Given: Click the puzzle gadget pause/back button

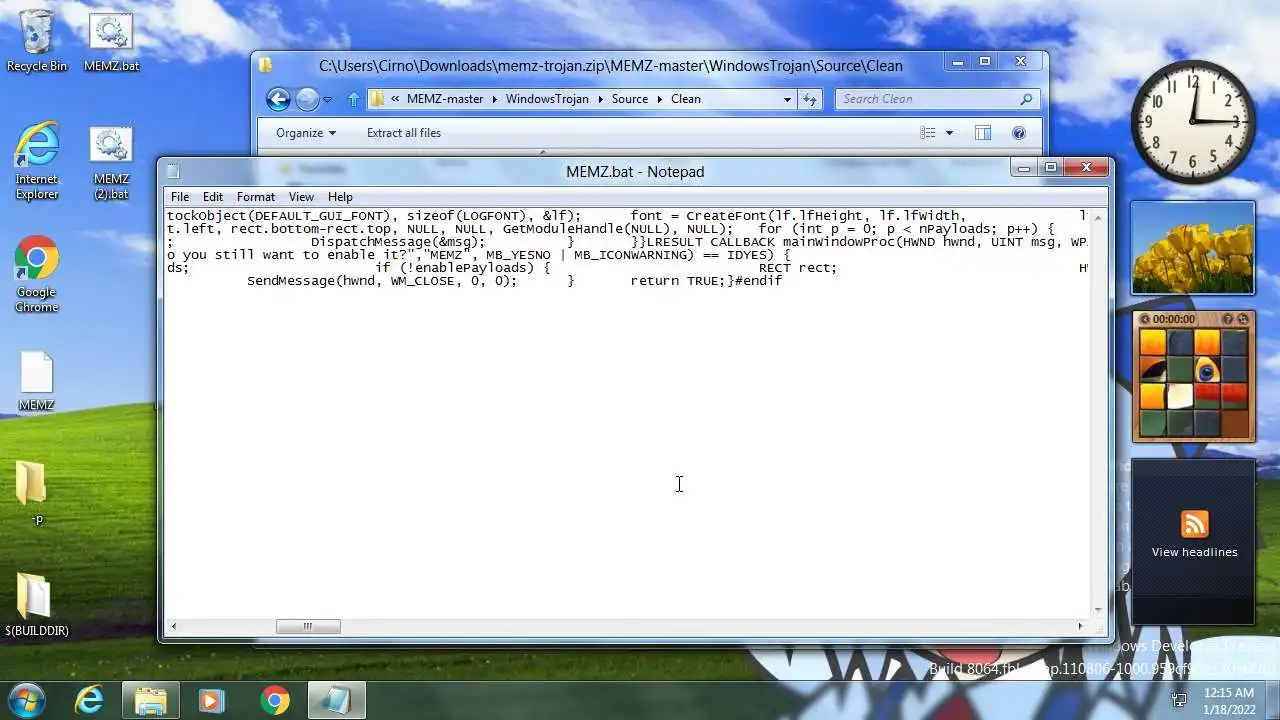Looking at the screenshot, I should 1146,319.
